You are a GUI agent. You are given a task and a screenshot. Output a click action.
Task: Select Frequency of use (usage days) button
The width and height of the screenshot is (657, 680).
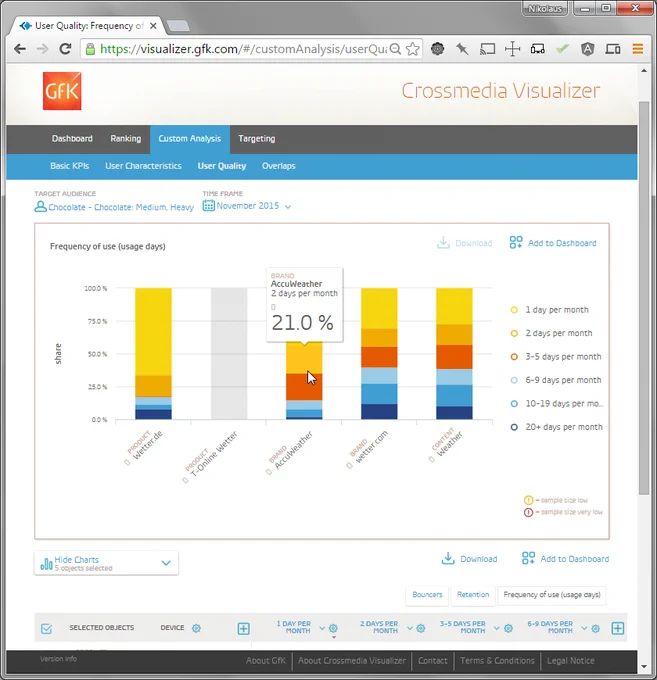[552, 595]
